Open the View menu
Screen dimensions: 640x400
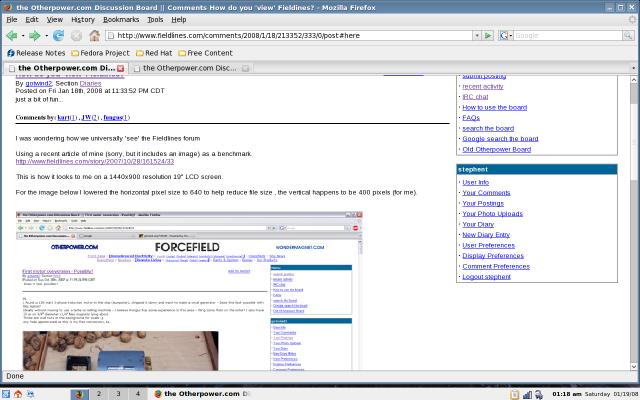[x=55, y=20]
